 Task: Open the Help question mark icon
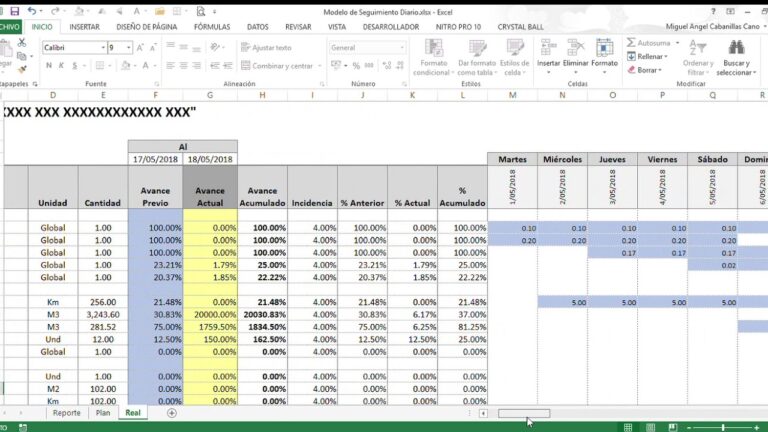point(713,11)
